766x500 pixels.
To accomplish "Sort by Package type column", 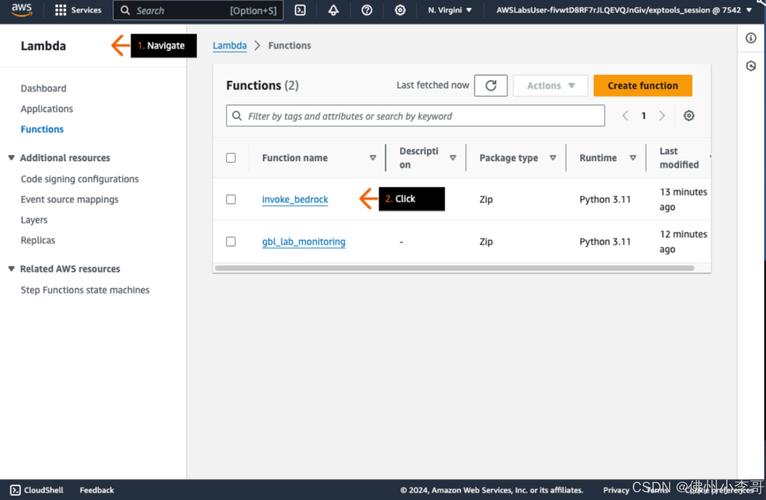I will 553,158.
